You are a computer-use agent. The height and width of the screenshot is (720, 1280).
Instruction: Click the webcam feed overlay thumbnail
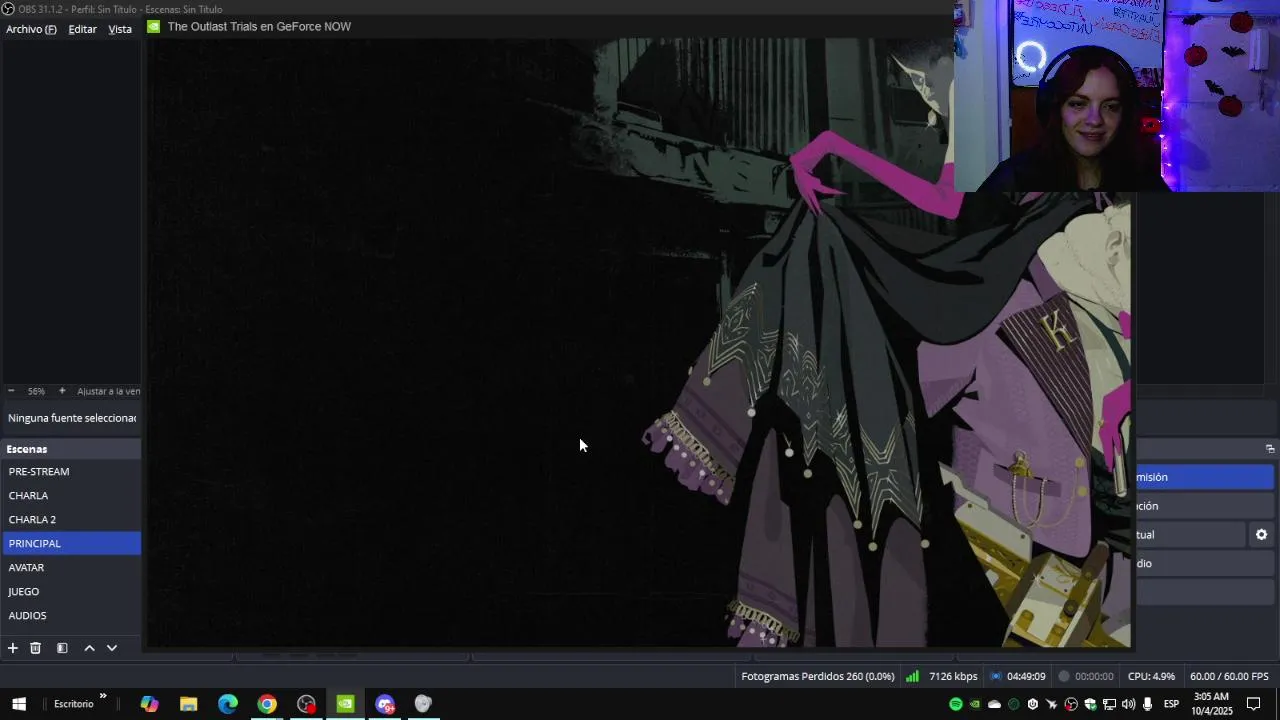click(x=1117, y=96)
